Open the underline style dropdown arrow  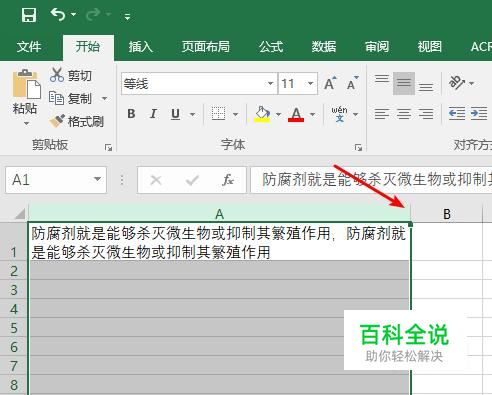192,114
